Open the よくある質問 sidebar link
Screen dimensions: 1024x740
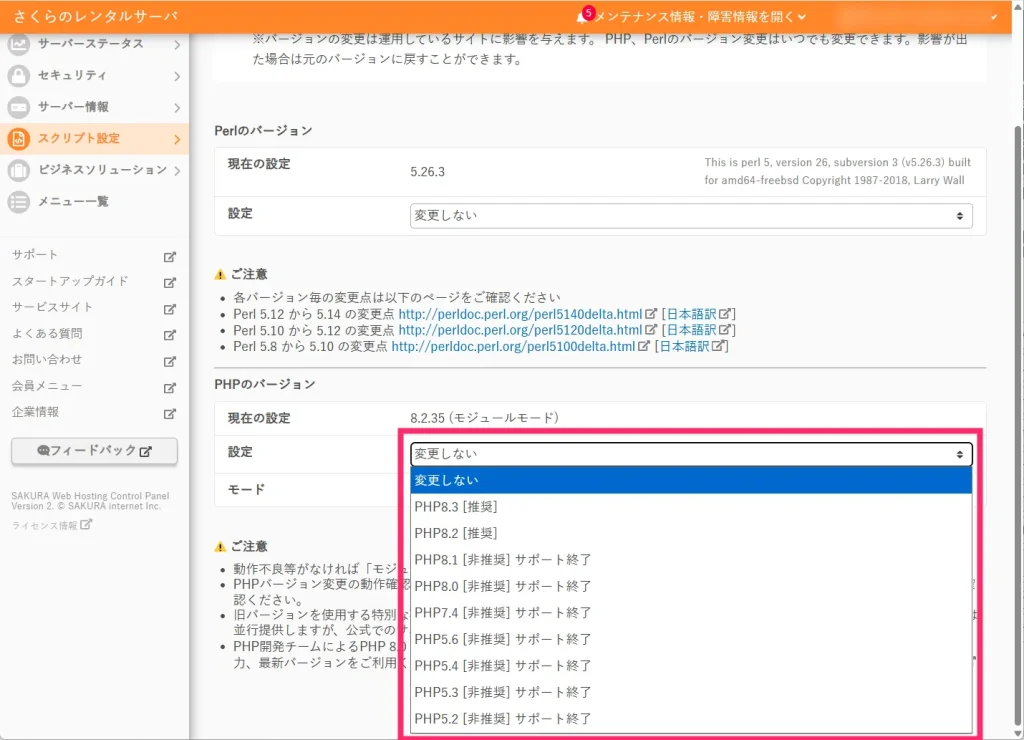click(46, 334)
